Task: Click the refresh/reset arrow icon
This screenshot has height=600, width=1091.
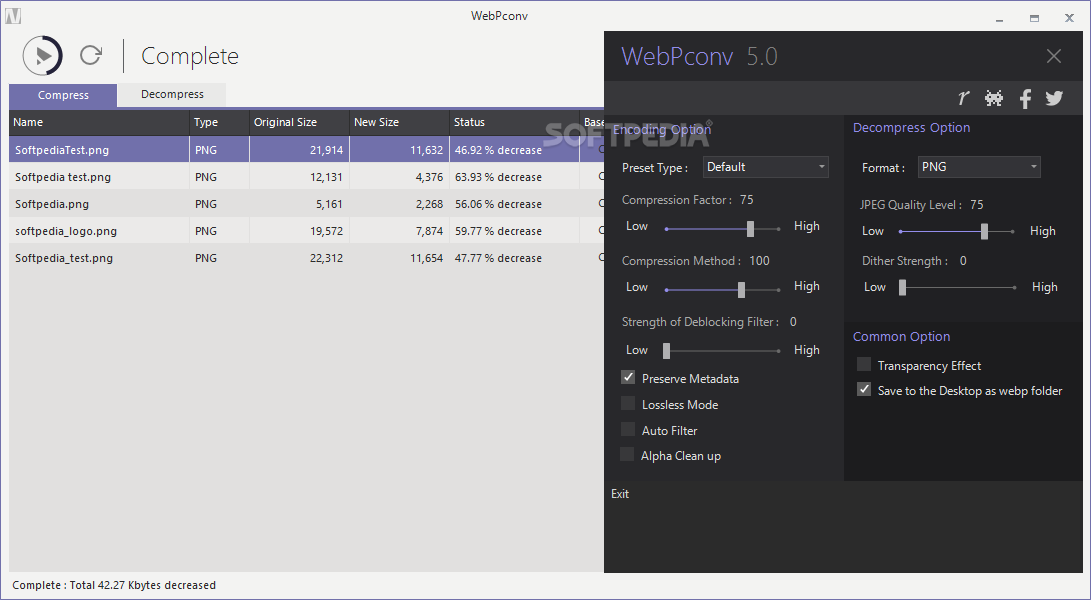Action: coord(91,55)
